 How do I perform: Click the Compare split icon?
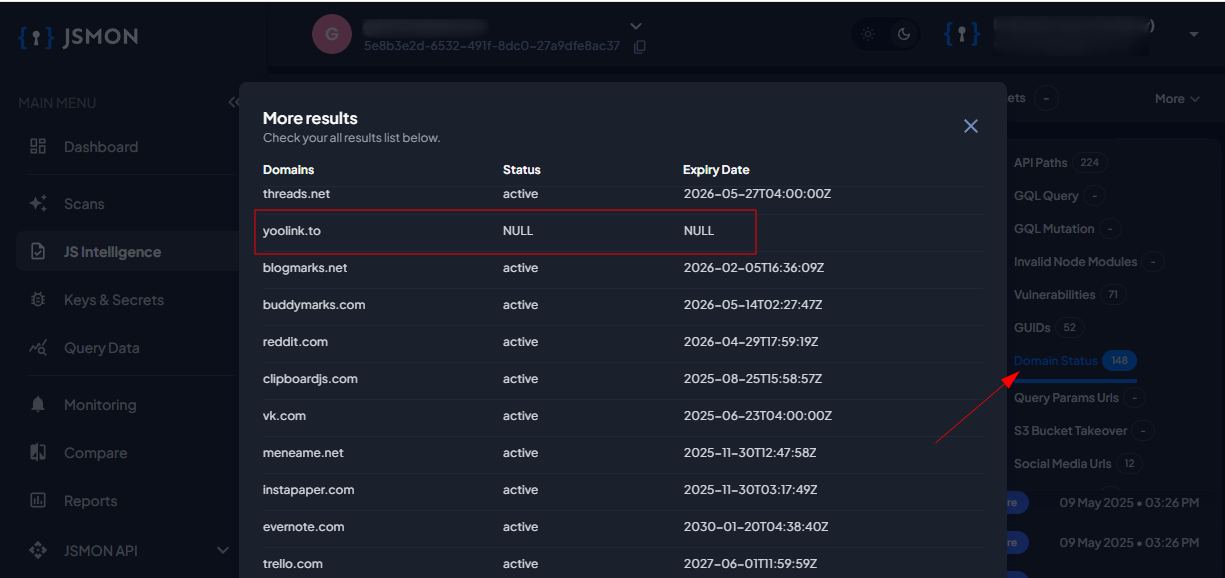[38, 452]
